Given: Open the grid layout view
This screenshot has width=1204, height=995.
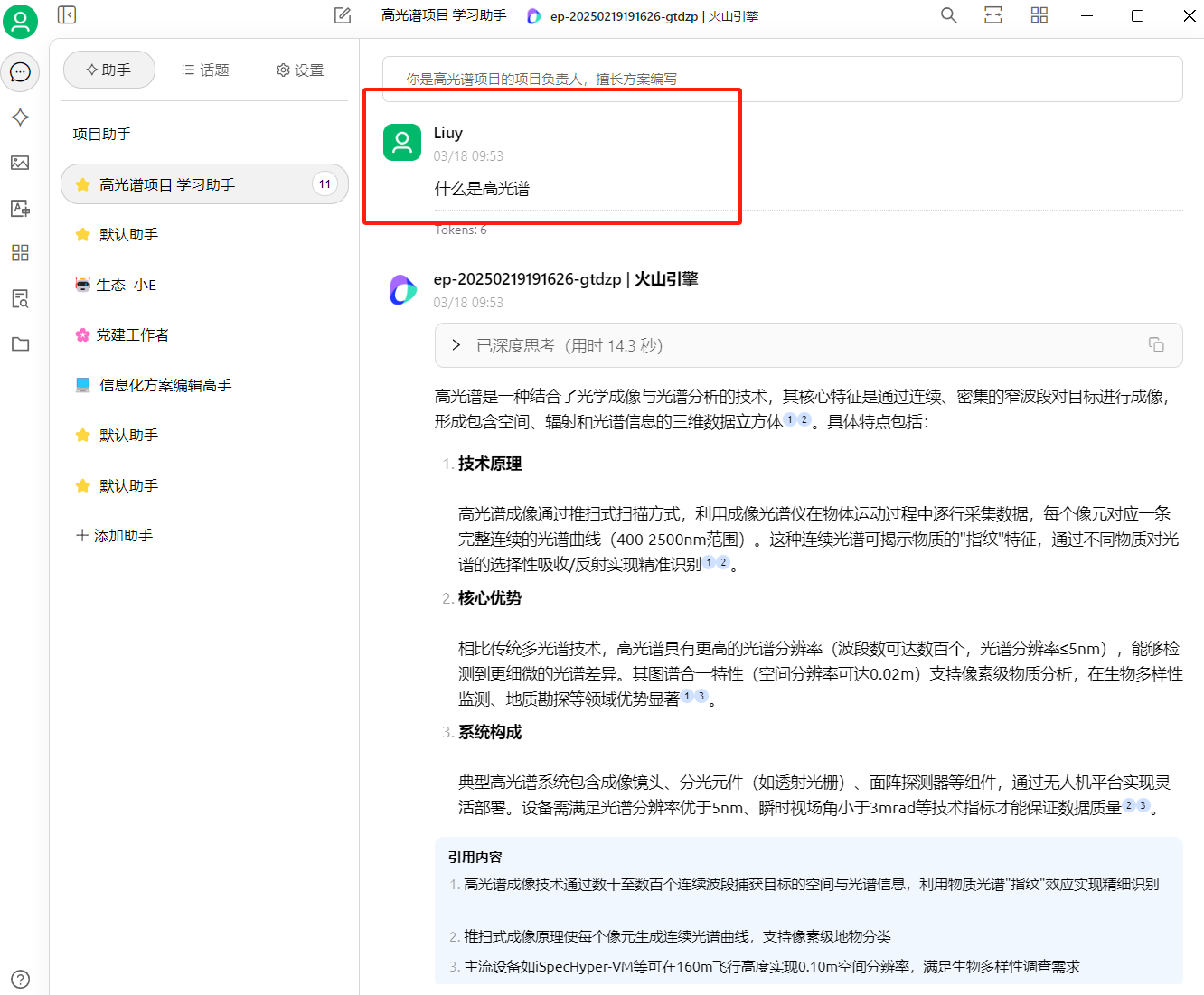Looking at the screenshot, I should tap(1039, 15).
